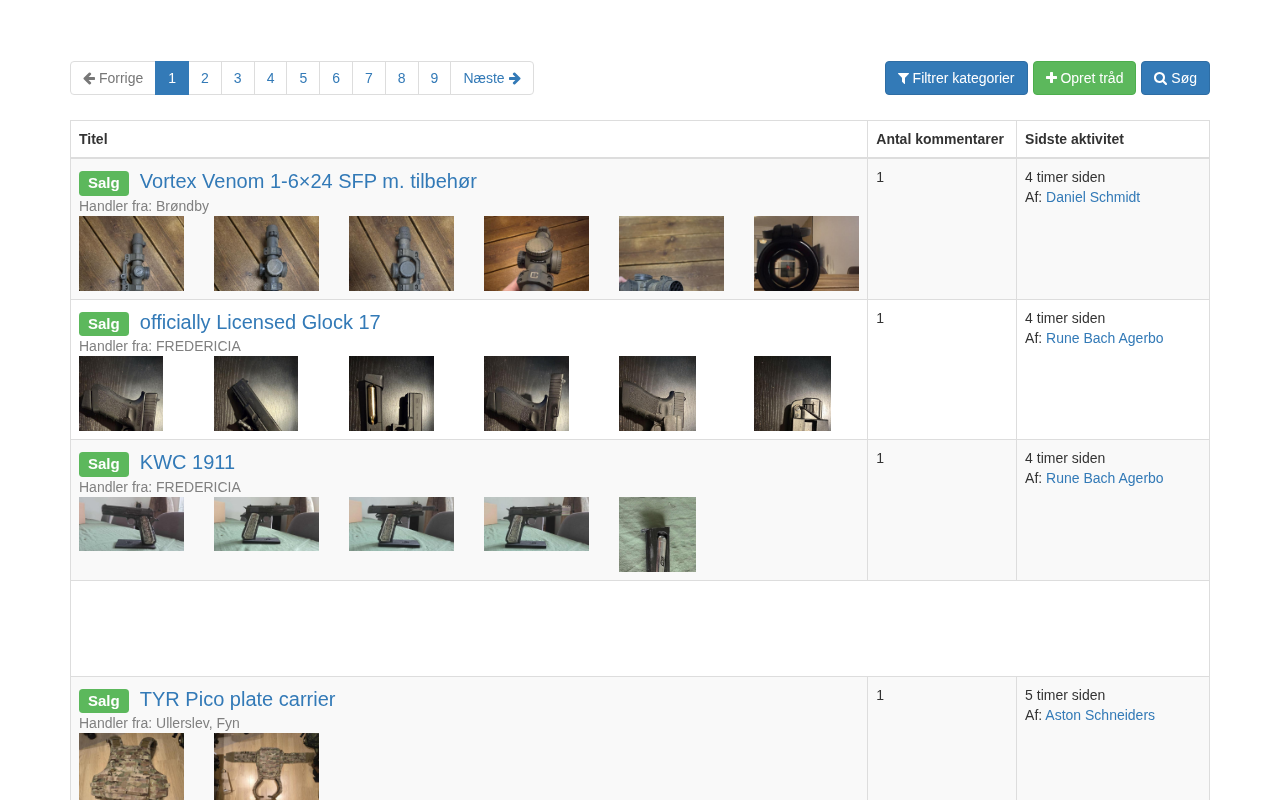Select page 1 in pagination
Screen dimensions: 1280x800
click(x=172, y=78)
